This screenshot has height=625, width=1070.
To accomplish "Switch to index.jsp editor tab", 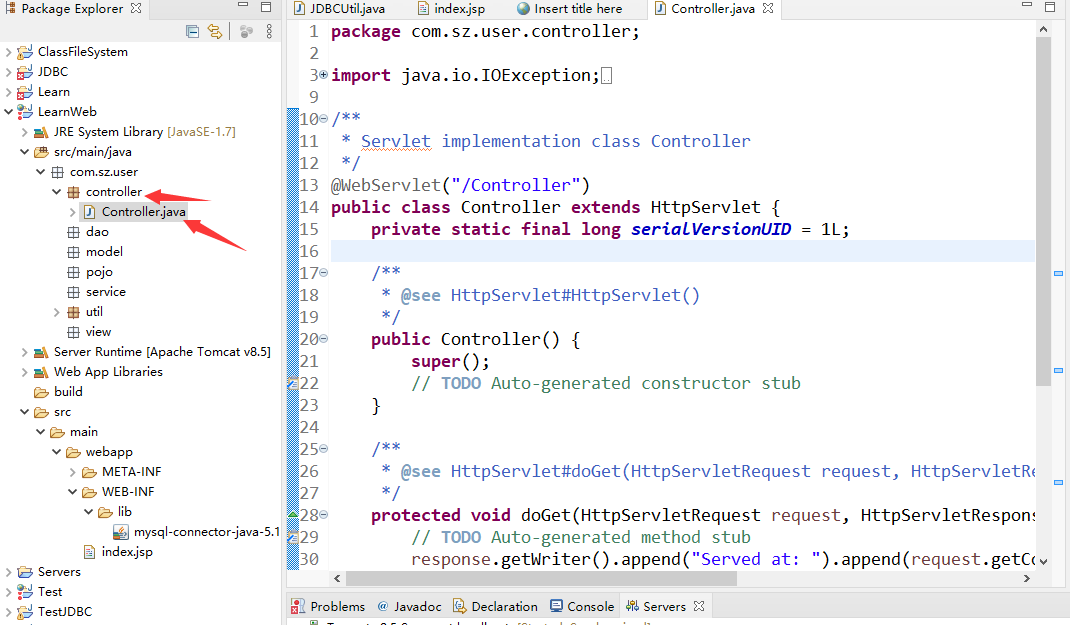I will pyautogui.click(x=452, y=9).
